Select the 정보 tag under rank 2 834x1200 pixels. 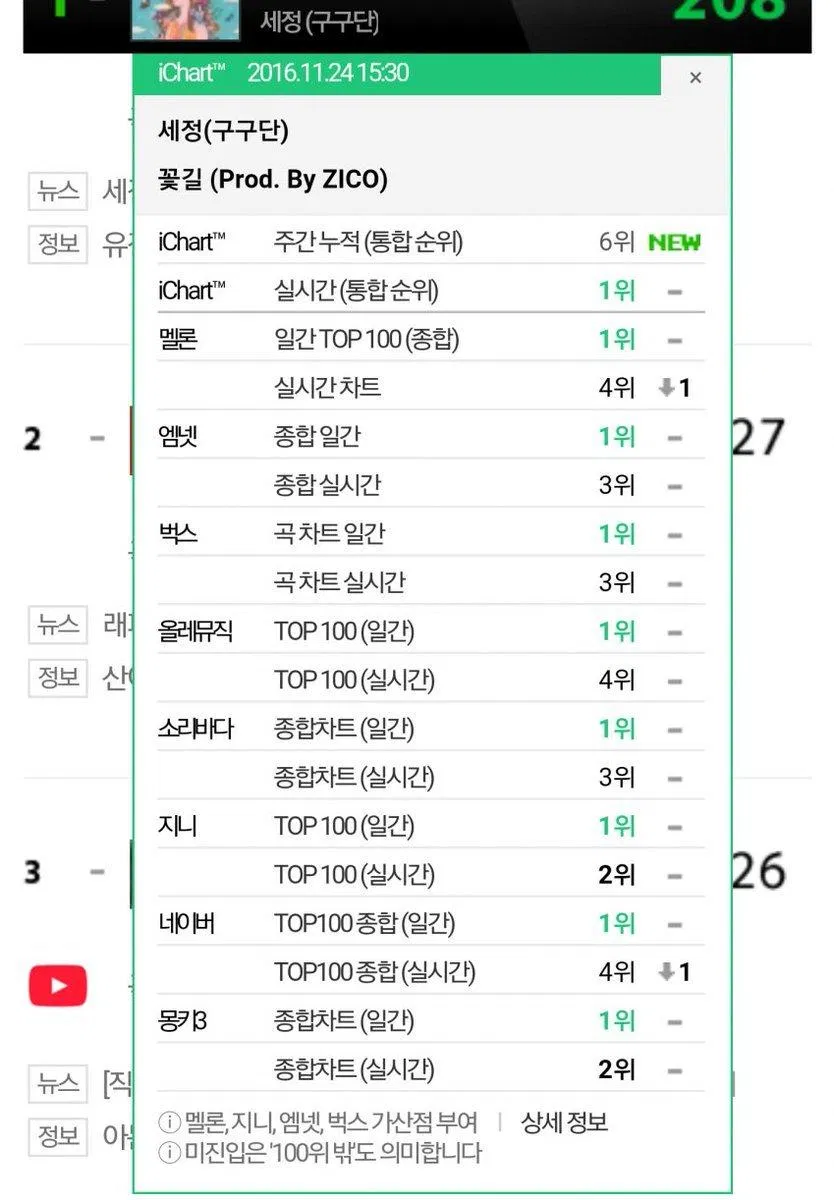[x=58, y=677]
